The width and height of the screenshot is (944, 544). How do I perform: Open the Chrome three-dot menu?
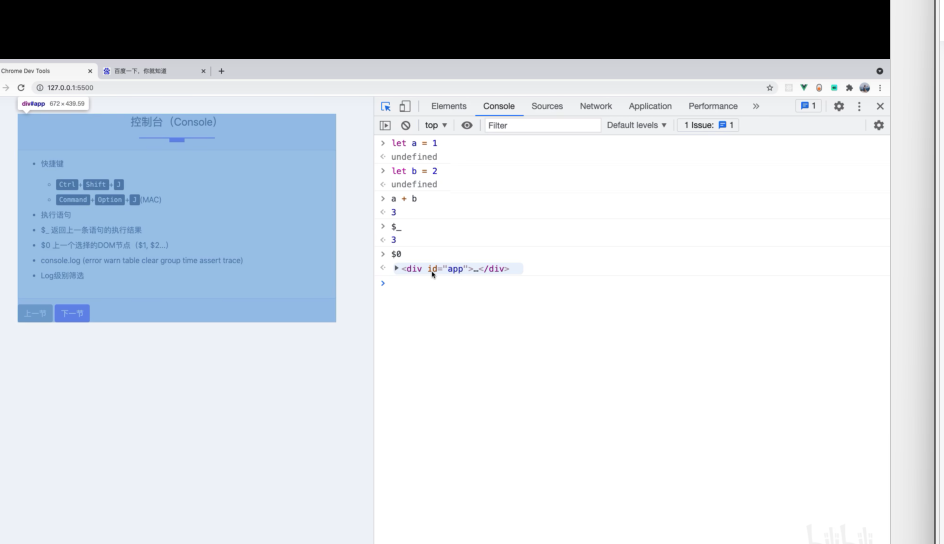click(x=880, y=88)
